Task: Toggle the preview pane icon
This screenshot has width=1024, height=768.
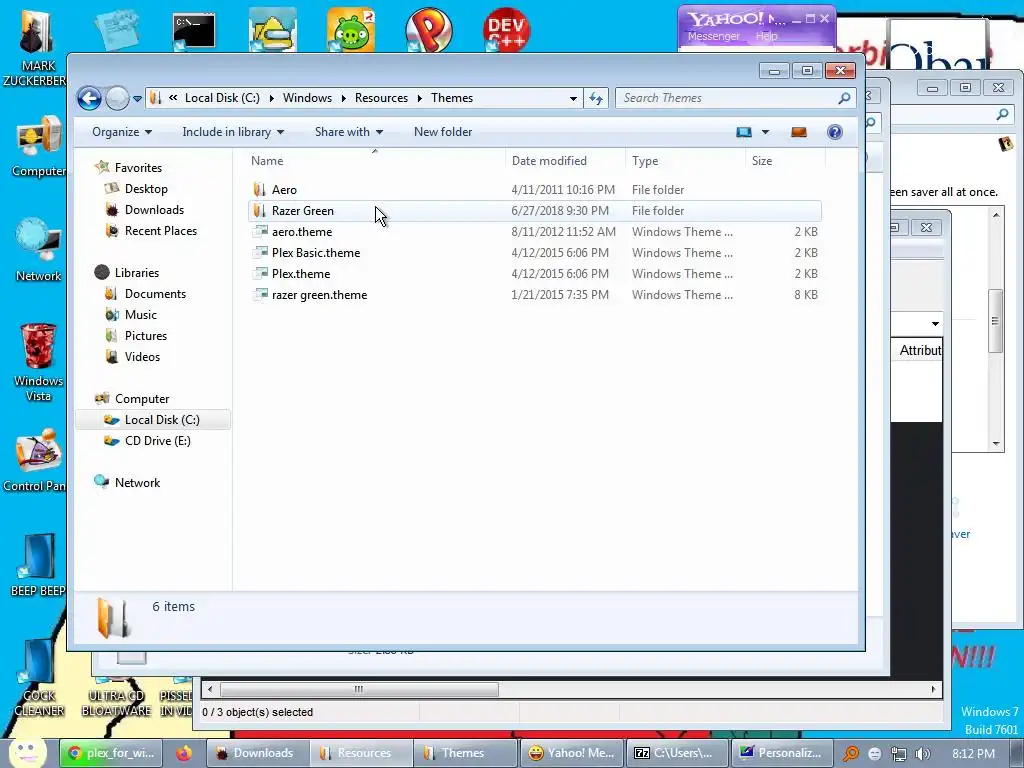Action: point(799,133)
